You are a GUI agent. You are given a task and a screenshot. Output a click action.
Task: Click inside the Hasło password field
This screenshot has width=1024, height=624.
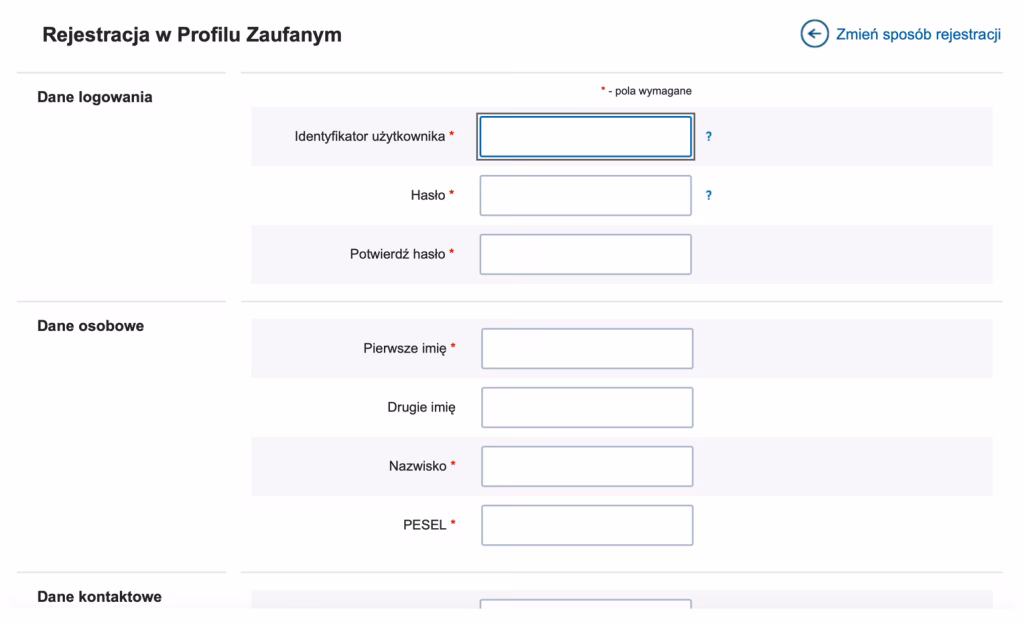tap(585, 195)
